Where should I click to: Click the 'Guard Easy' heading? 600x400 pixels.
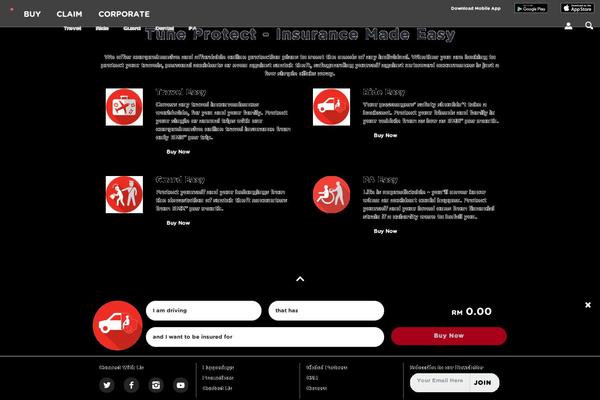coord(180,180)
